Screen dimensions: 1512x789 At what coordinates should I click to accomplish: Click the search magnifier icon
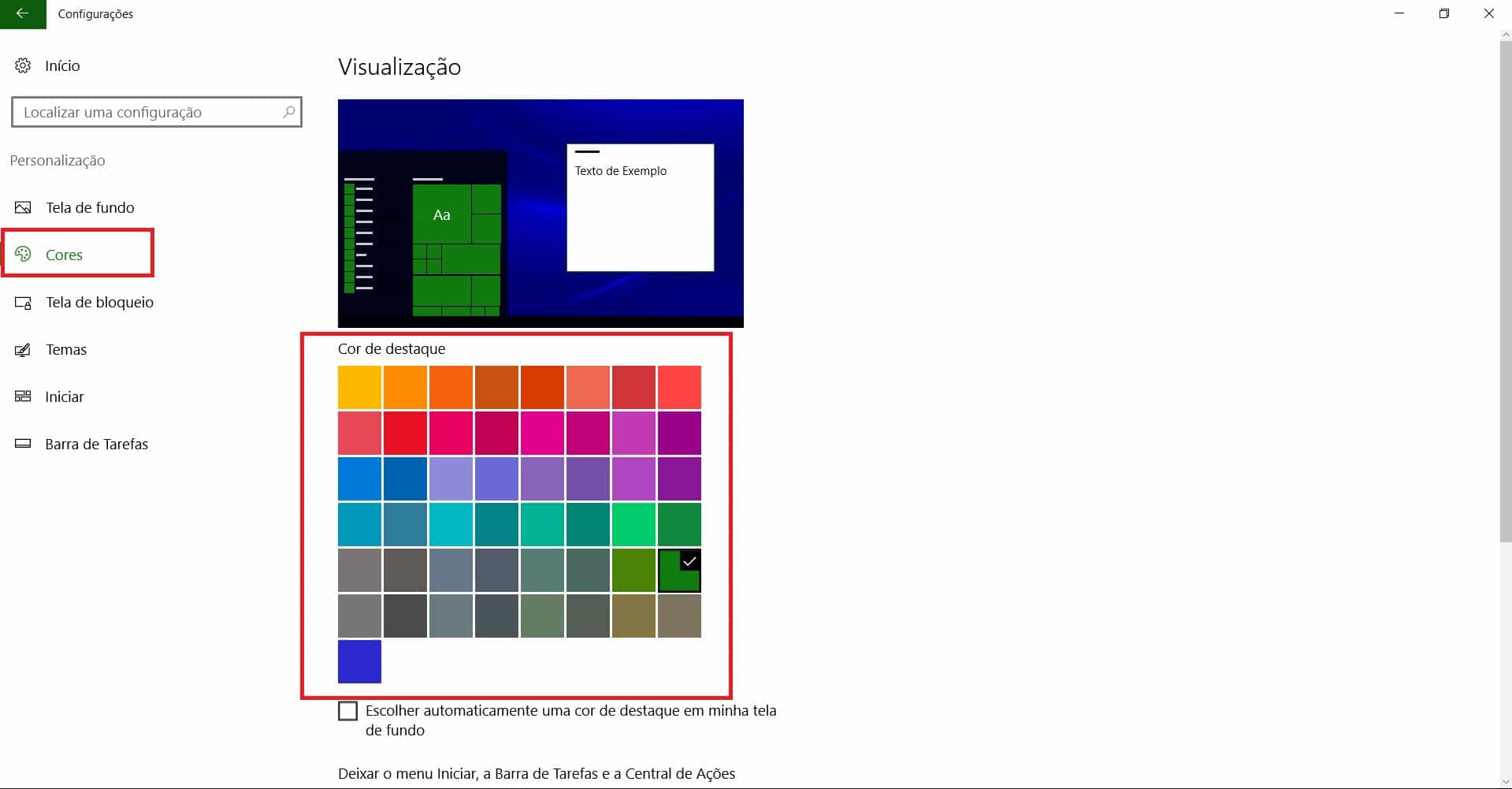click(x=289, y=112)
